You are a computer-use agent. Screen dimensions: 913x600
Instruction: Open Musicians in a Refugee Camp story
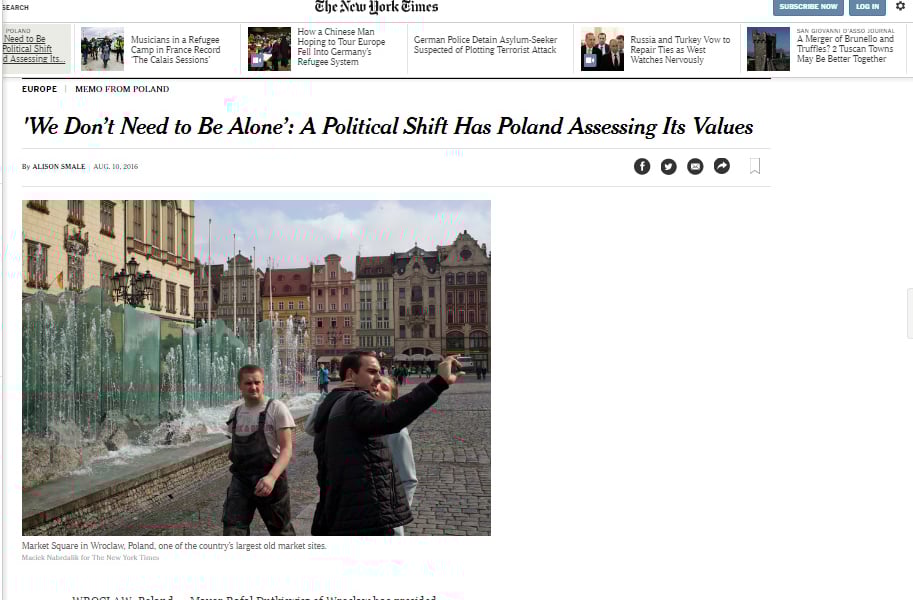tap(175, 50)
